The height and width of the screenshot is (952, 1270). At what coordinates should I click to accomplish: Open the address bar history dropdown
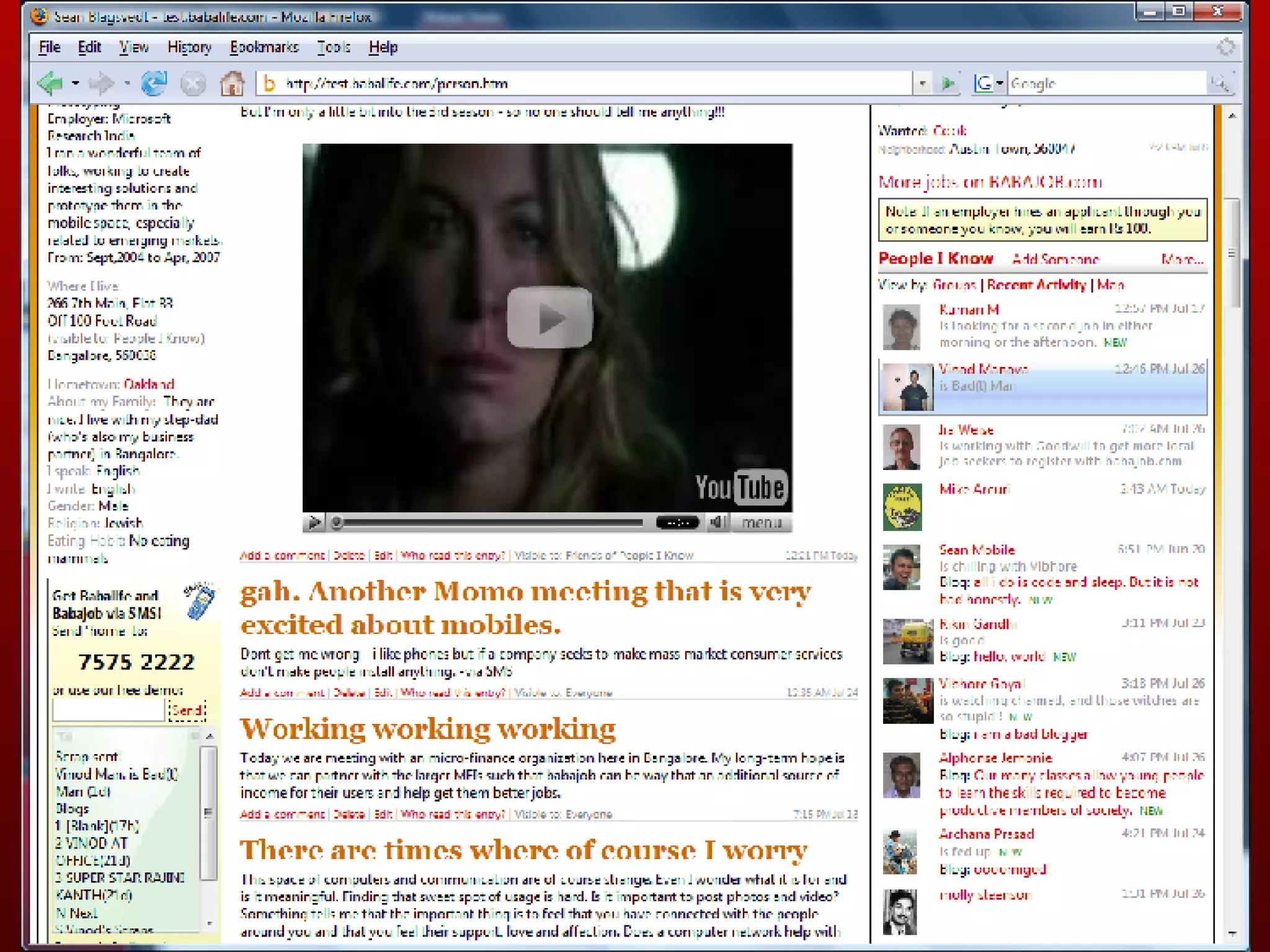pyautogui.click(x=922, y=83)
